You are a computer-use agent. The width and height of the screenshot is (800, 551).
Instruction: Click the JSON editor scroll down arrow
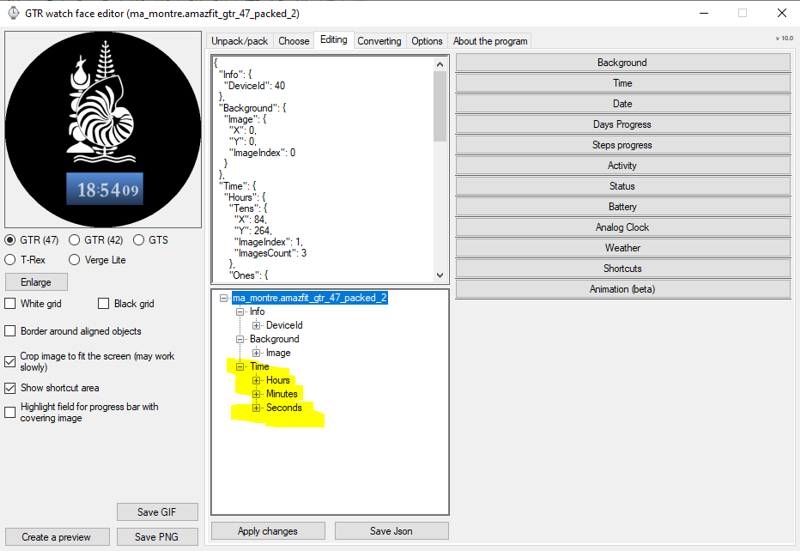pos(440,276)
